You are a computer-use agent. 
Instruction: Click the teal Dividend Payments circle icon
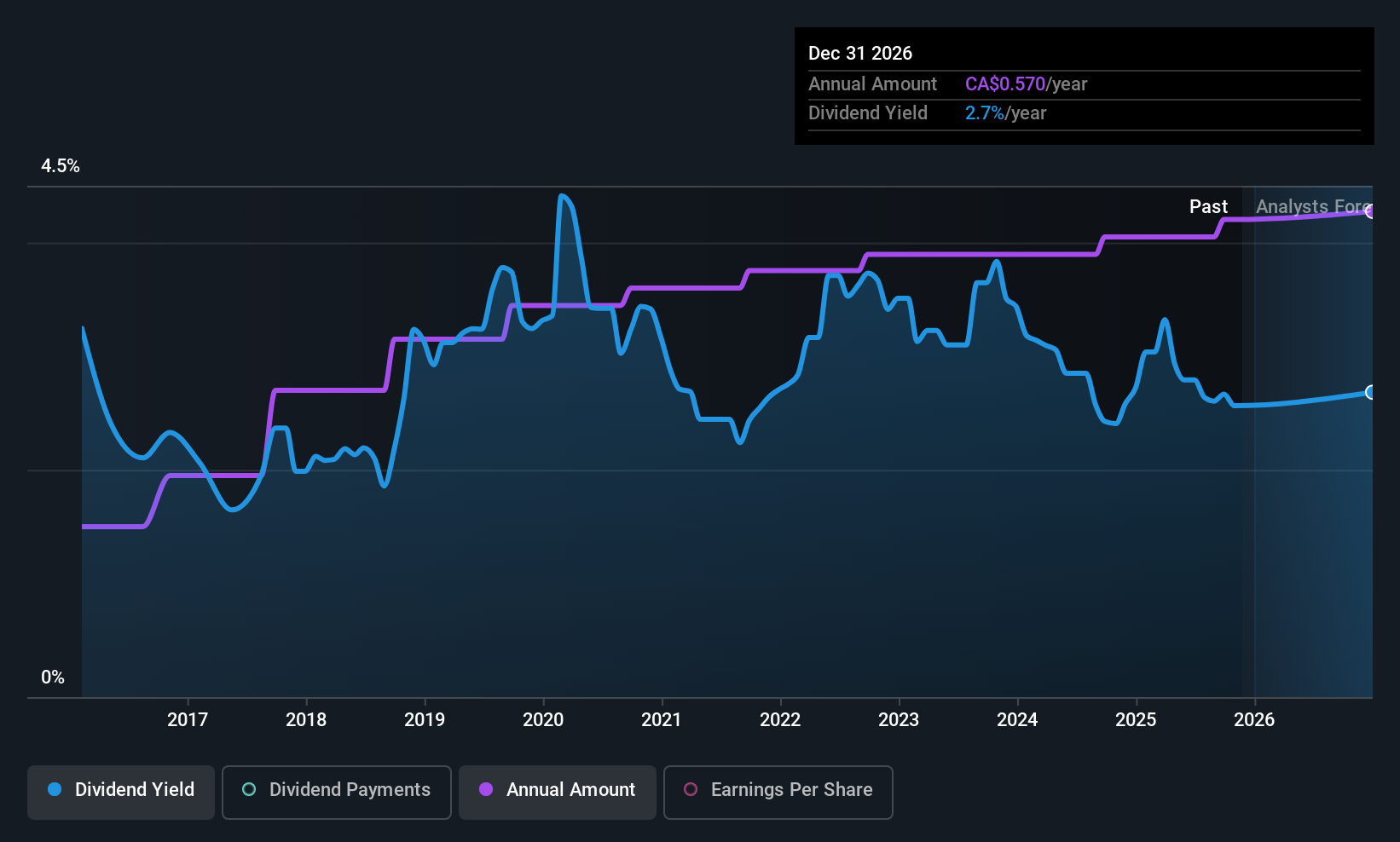tap(248, 790)
